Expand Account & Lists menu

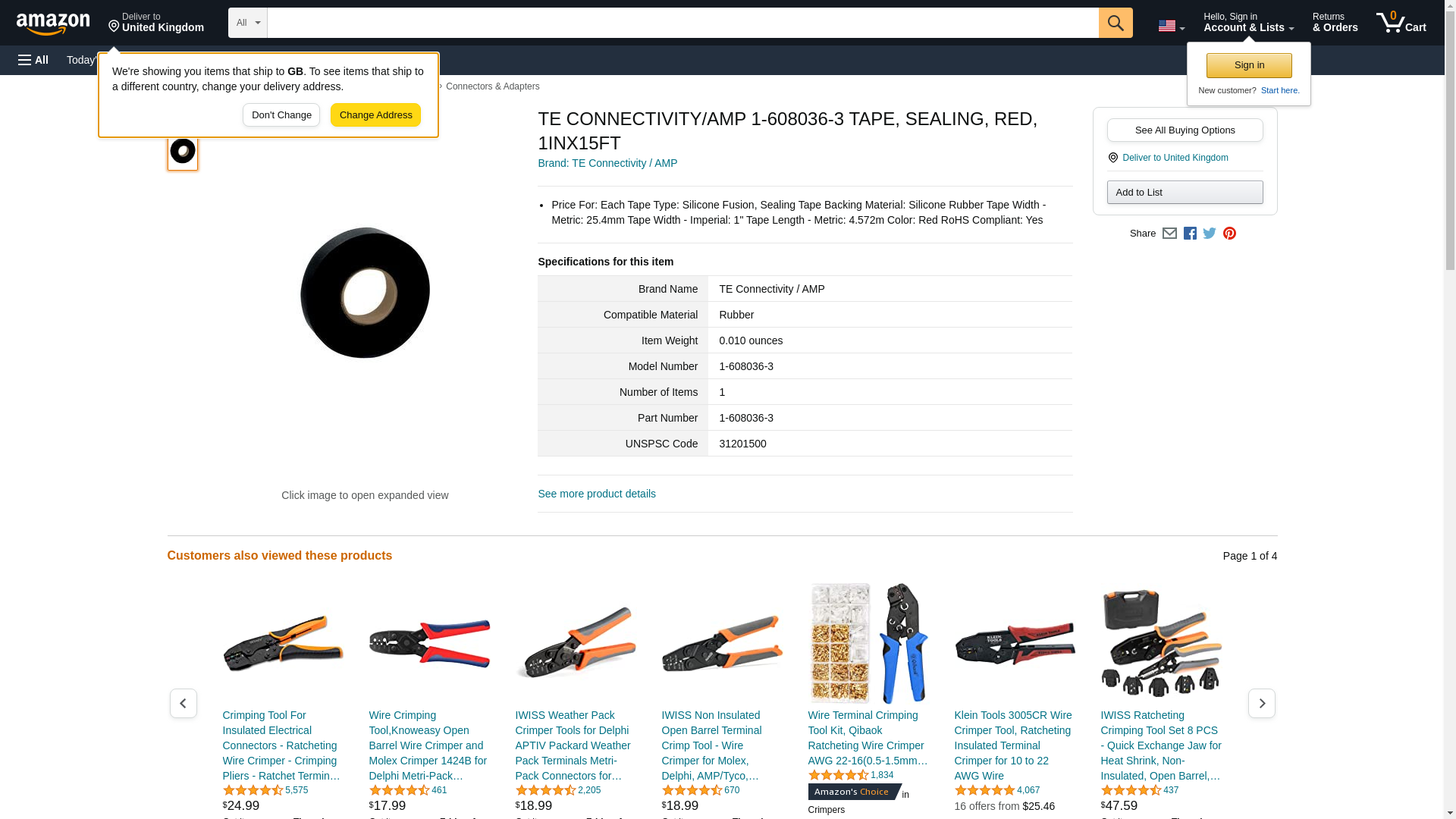[x=1248, y=23]
